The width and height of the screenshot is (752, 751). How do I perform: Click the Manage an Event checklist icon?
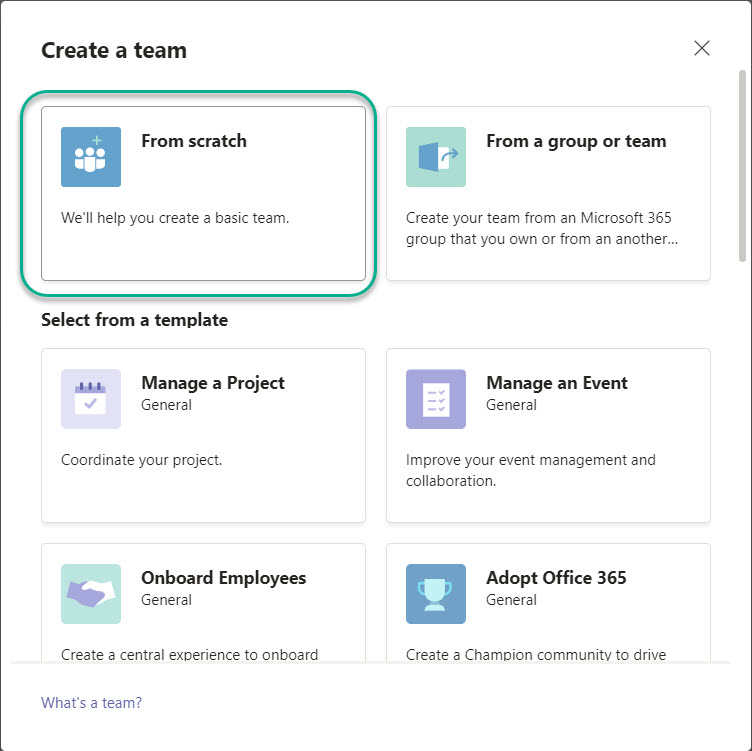tap(435, 399)
